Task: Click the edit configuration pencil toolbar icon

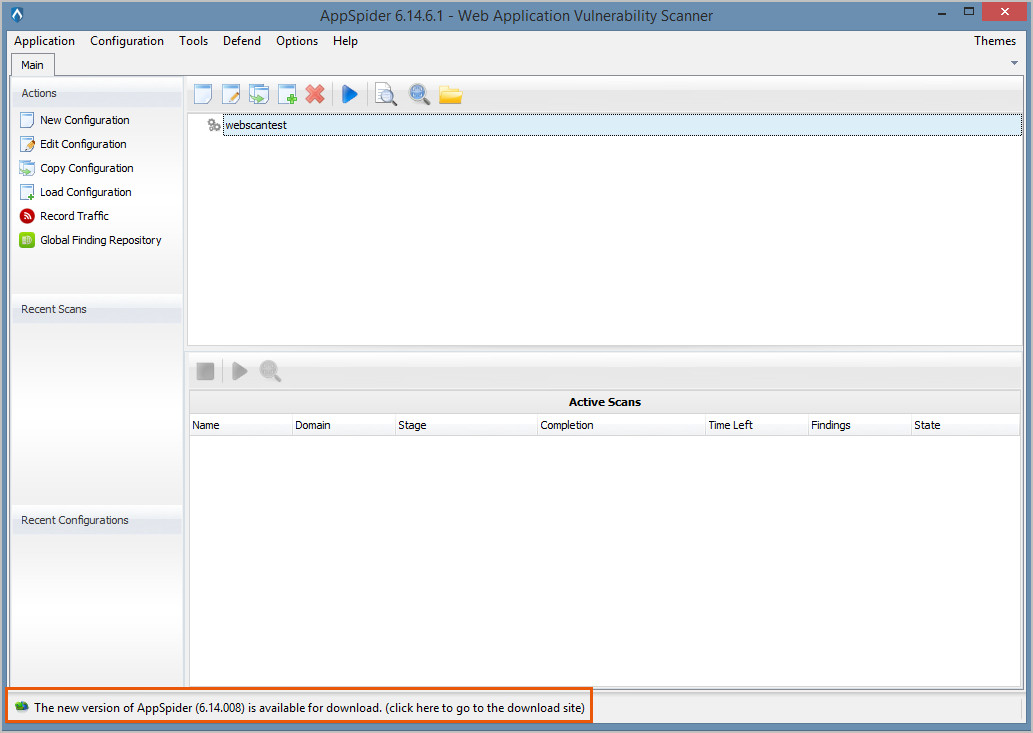Action: [231, 94]
